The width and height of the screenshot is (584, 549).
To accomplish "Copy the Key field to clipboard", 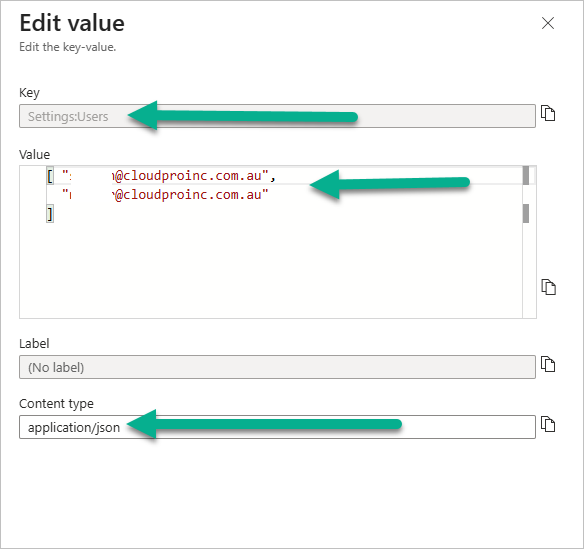I will 548,113.
